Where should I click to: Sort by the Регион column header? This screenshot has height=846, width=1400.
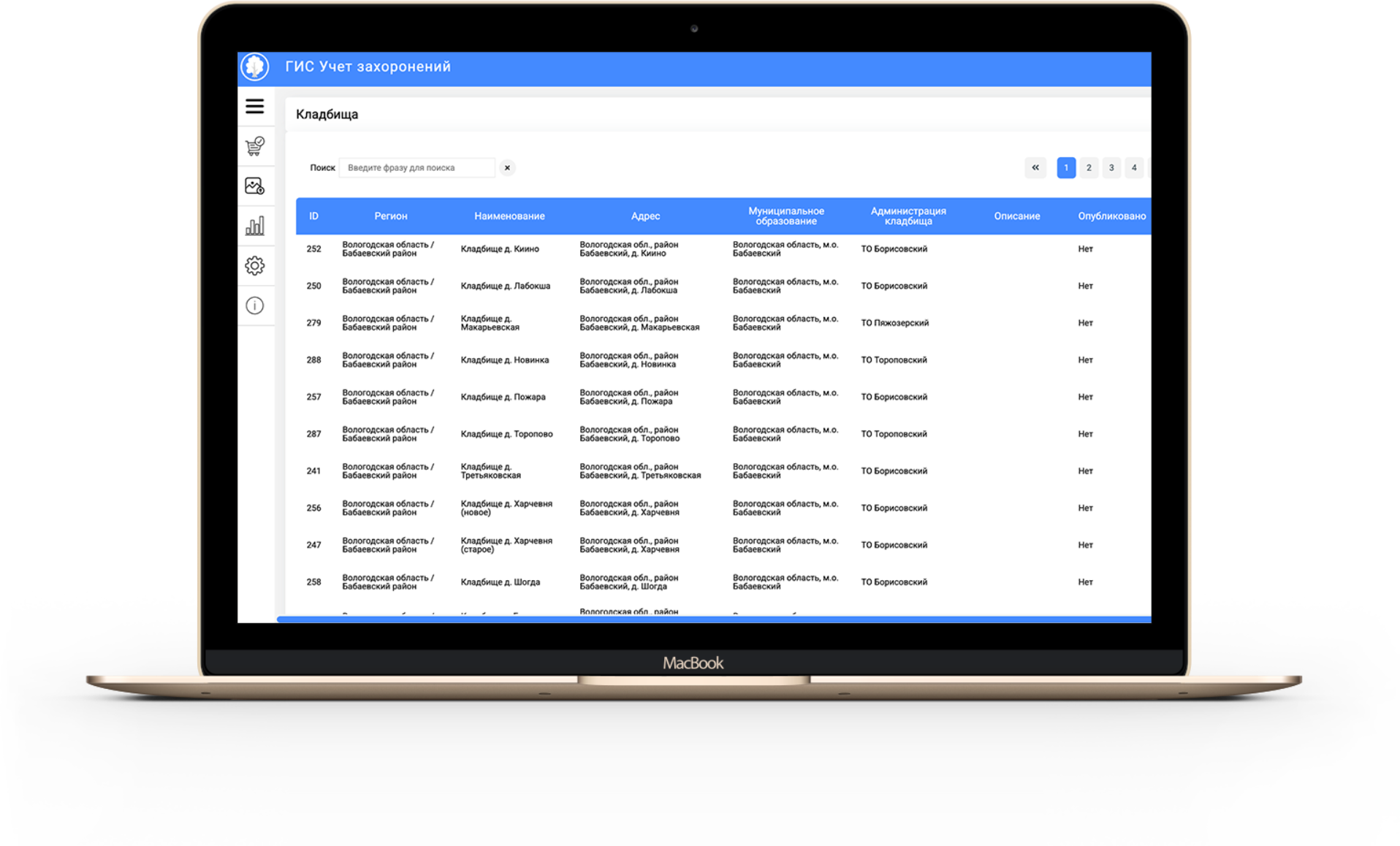391,216
